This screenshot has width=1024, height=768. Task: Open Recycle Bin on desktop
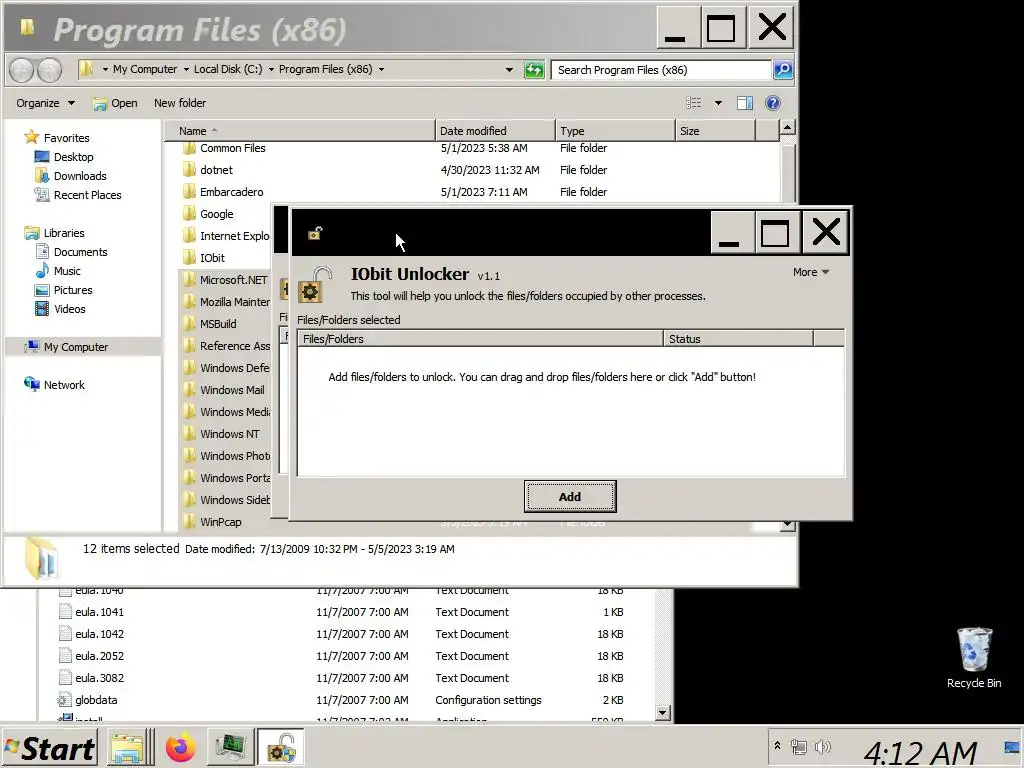click(x=974, y=658)
